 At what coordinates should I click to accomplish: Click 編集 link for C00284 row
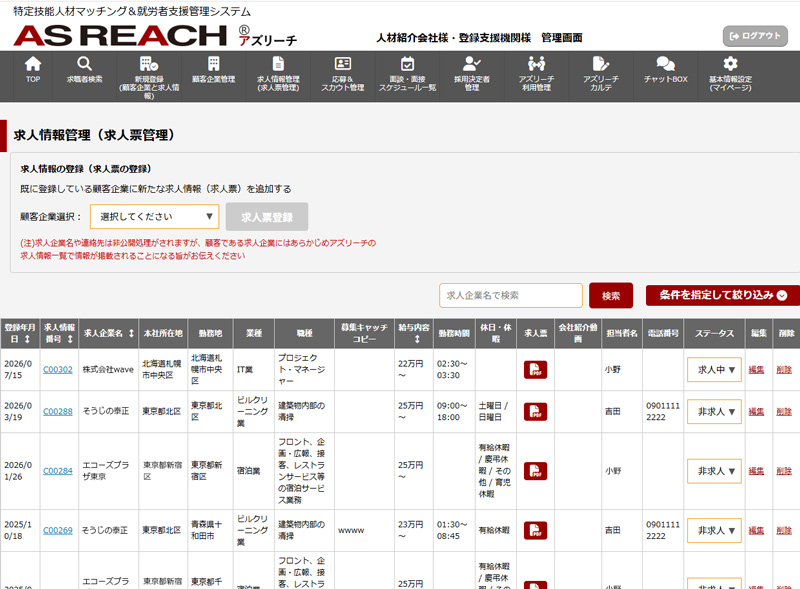pos(756,471)
